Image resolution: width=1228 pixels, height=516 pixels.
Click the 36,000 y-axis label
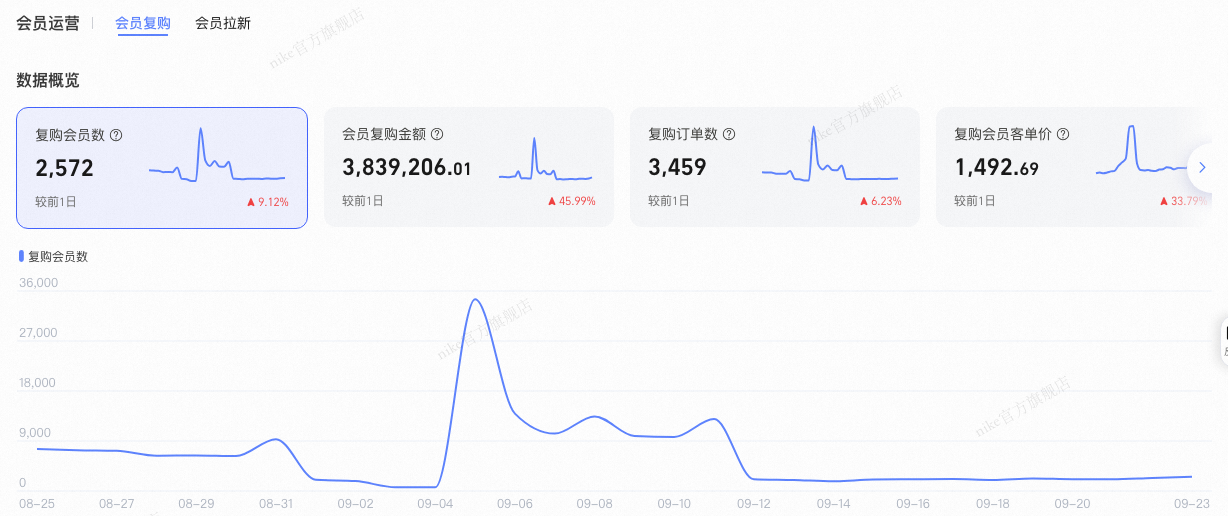(38, 283)
